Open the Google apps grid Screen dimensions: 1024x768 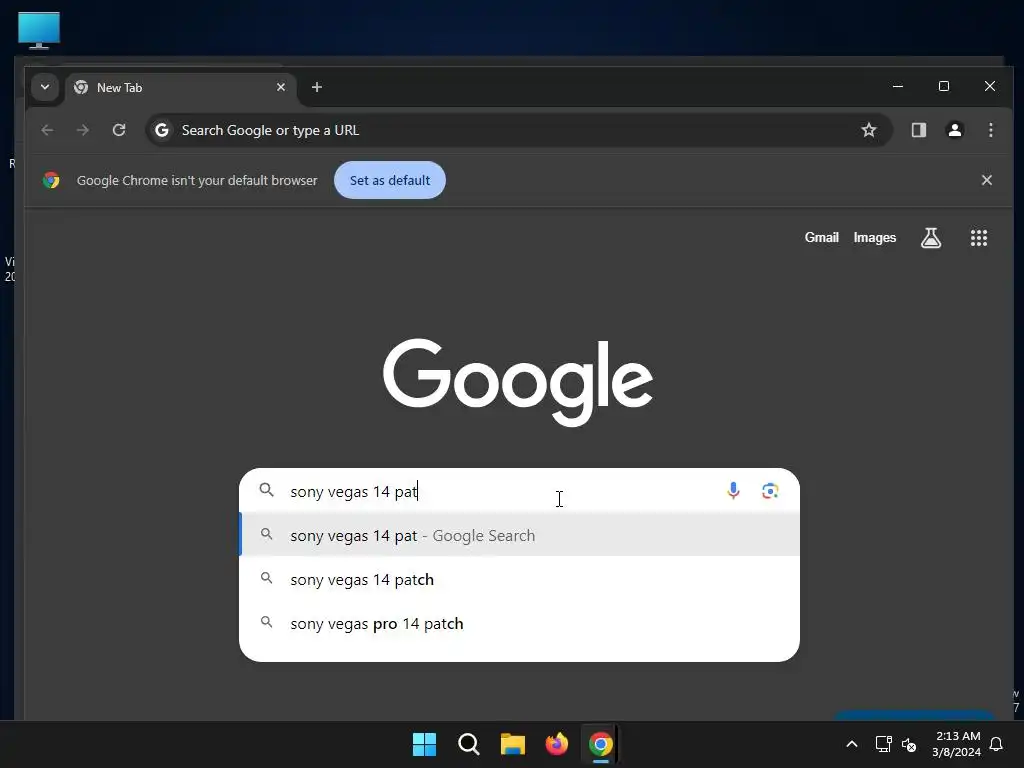pos(978,238)
